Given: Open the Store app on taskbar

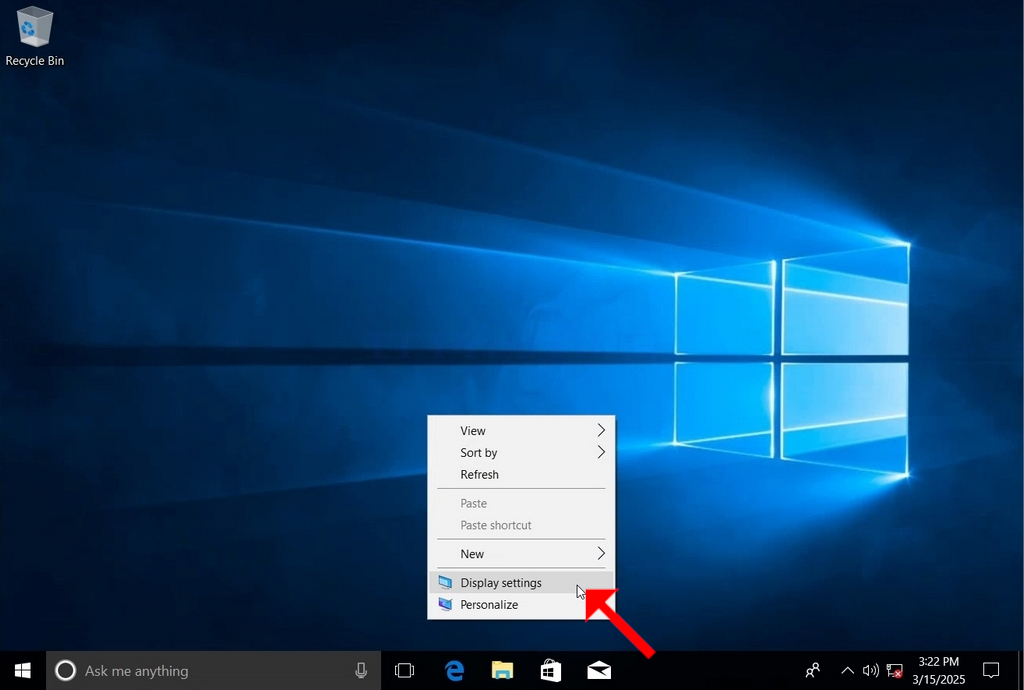Looking at the screenshot, I should (551, 670).
